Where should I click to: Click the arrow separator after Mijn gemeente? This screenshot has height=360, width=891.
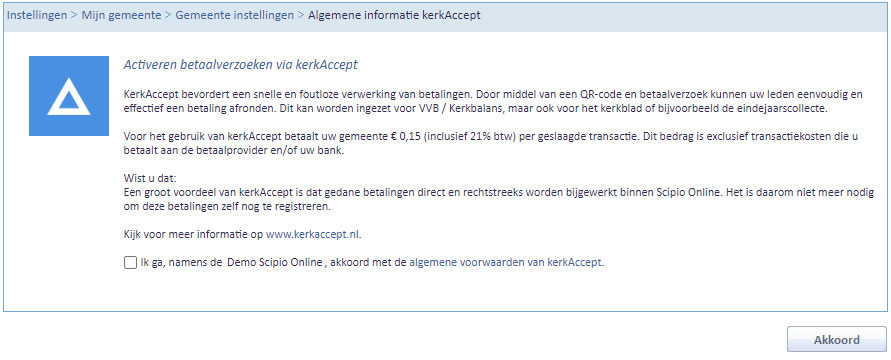coord(168,15)
